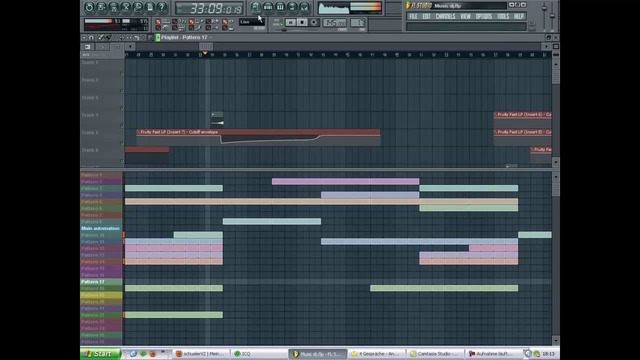Select Pattern 5 in pattern list
Image resolution: width=640 pixels, height=360 pixels.
click(101, 202)
